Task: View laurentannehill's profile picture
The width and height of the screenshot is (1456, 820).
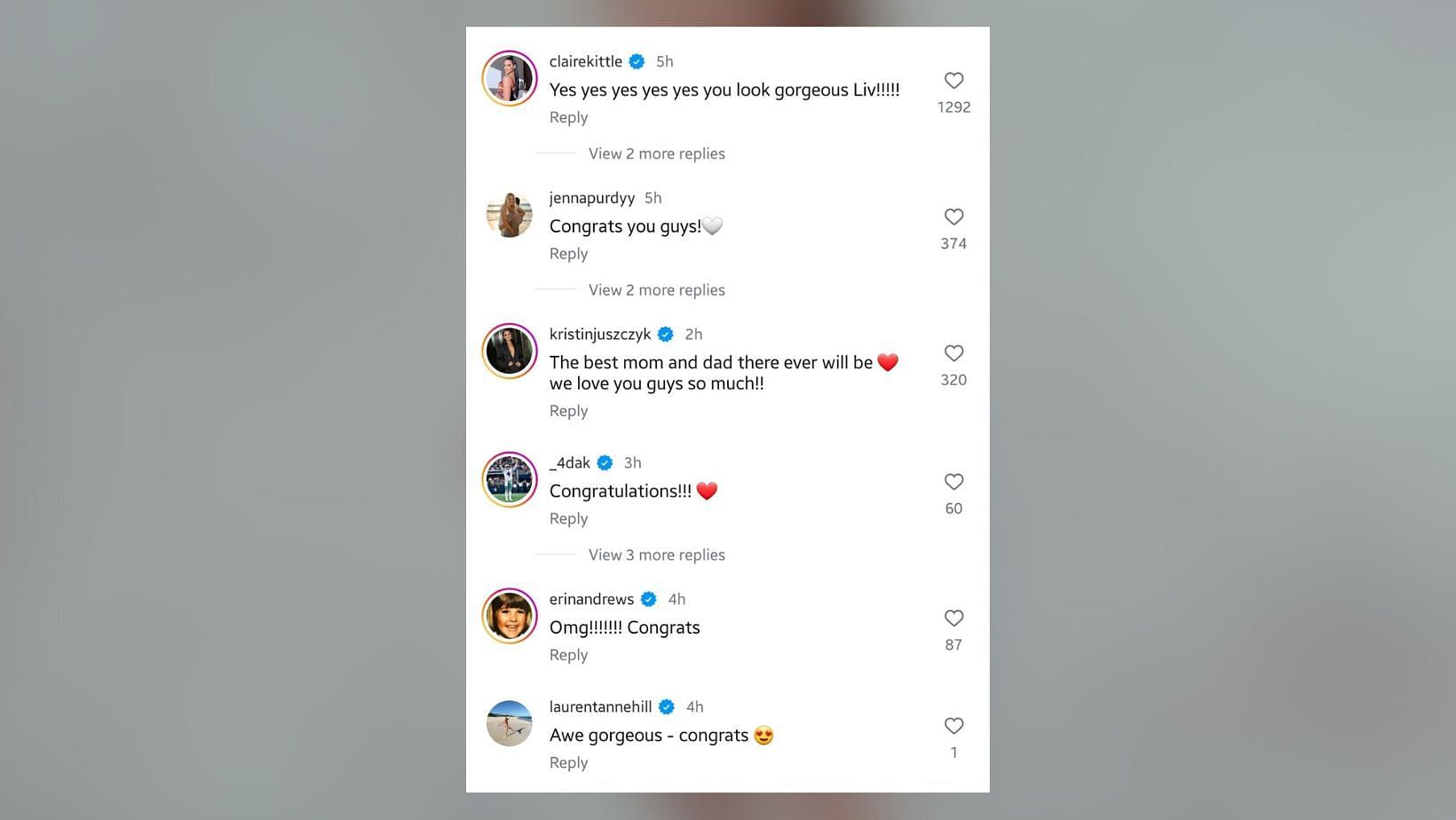Action: pyautogui.click(x=510, y=723)
